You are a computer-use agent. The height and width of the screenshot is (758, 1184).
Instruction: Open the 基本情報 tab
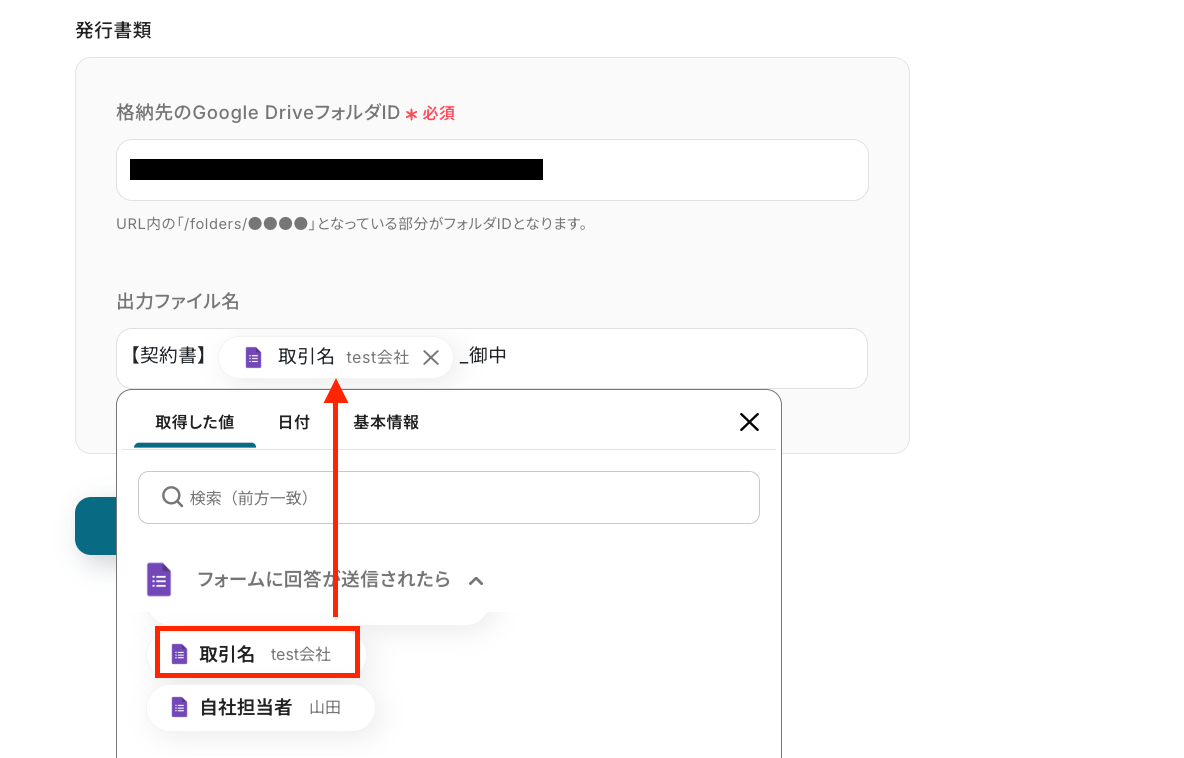(x=386, y=422)
